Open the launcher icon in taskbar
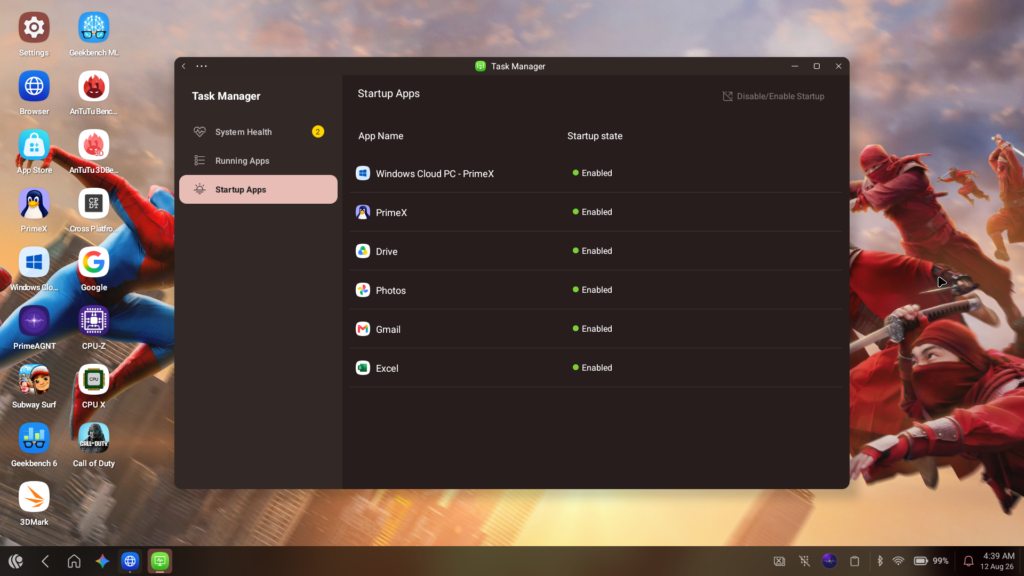The height and width of the screenshot is (576, 1024). click(x=16, y=561)
